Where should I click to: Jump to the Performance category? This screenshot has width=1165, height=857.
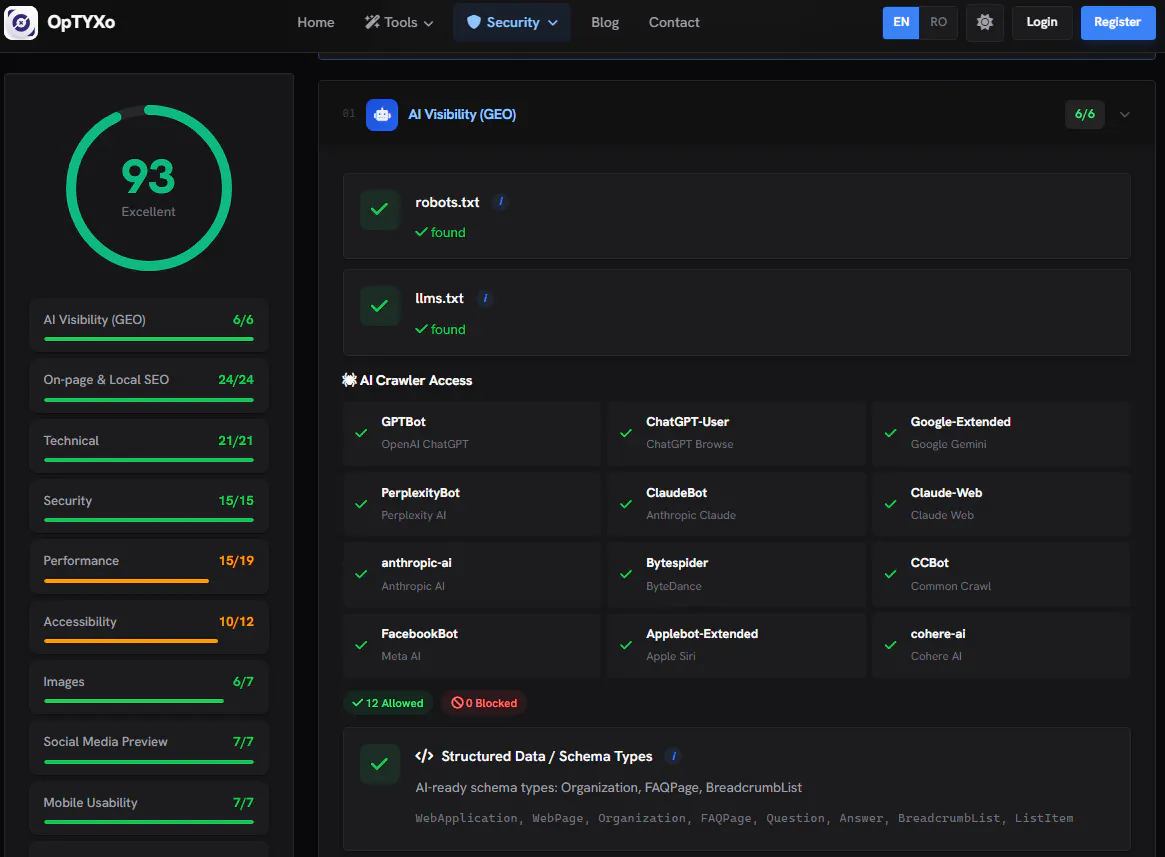pos(149,566)
